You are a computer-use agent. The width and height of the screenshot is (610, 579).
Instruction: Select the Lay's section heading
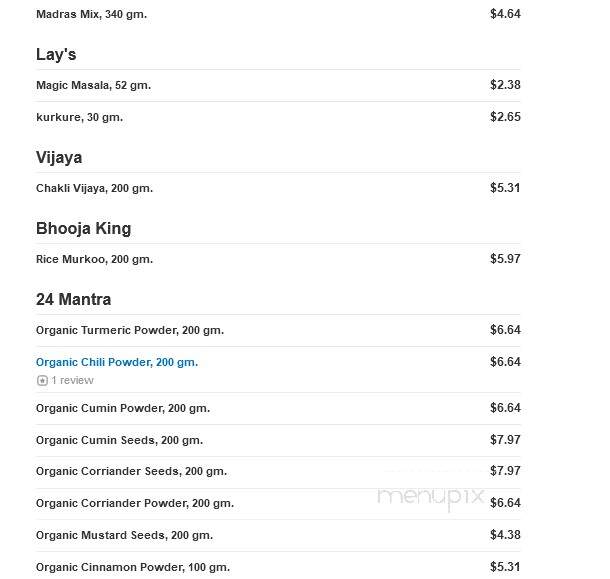56,54
